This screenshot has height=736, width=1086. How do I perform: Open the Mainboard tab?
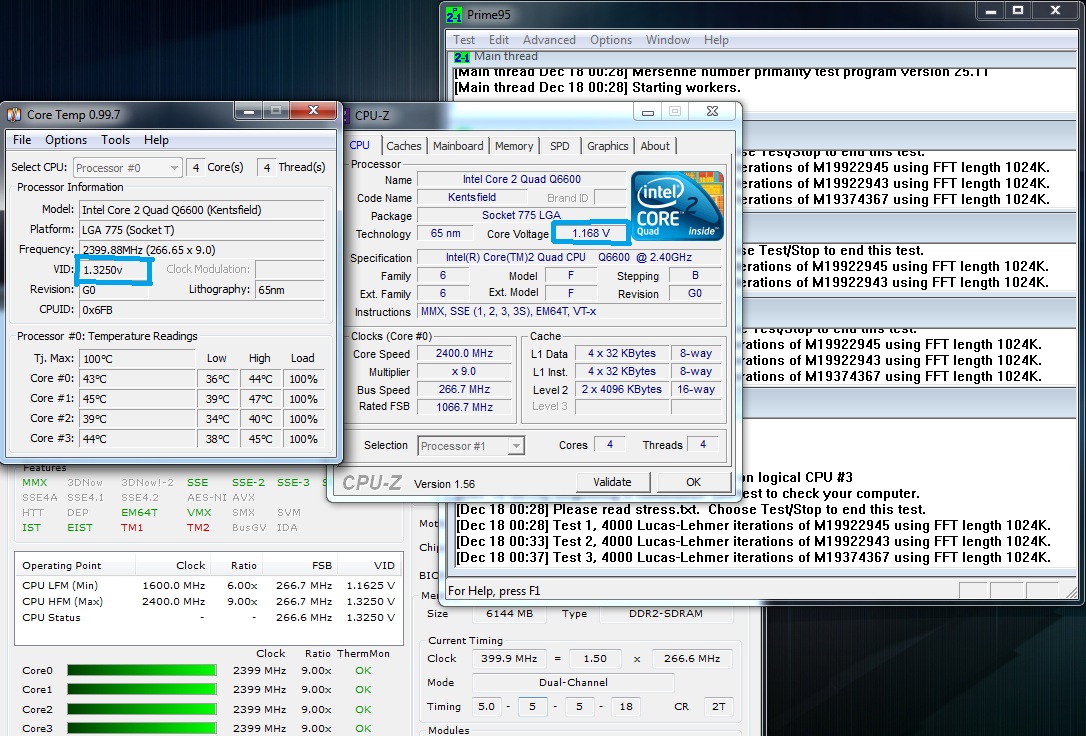pyautogui.click(x=458, y=146)
